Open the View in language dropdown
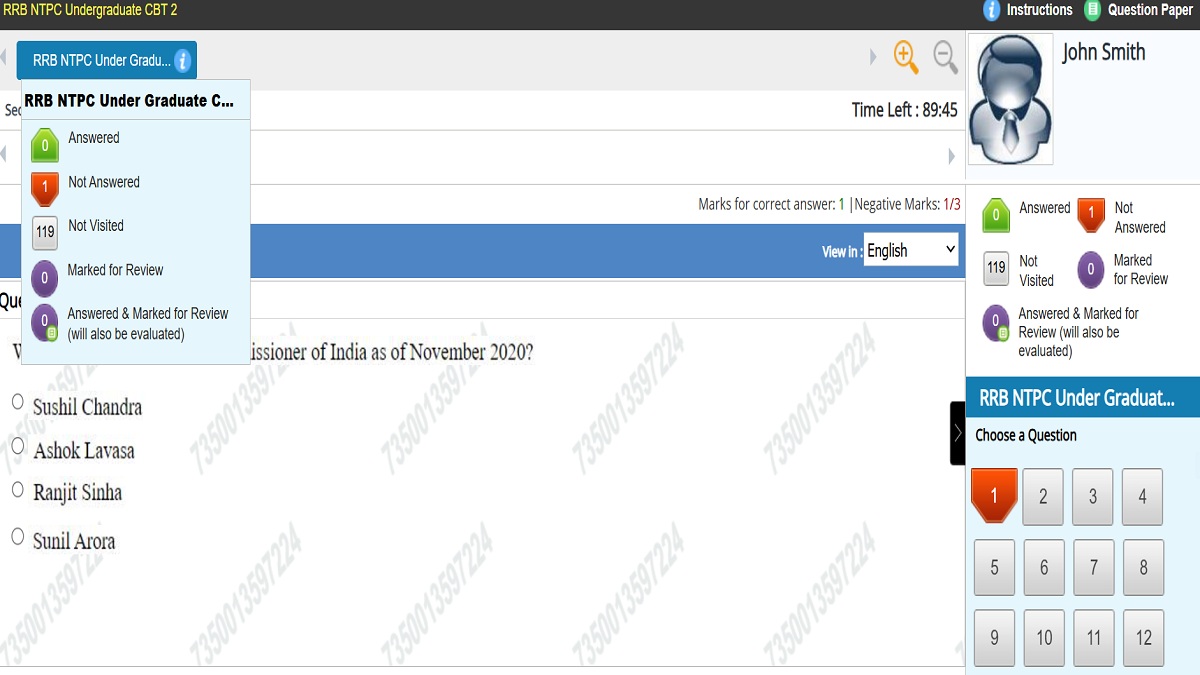 click(x=910, y=251)
